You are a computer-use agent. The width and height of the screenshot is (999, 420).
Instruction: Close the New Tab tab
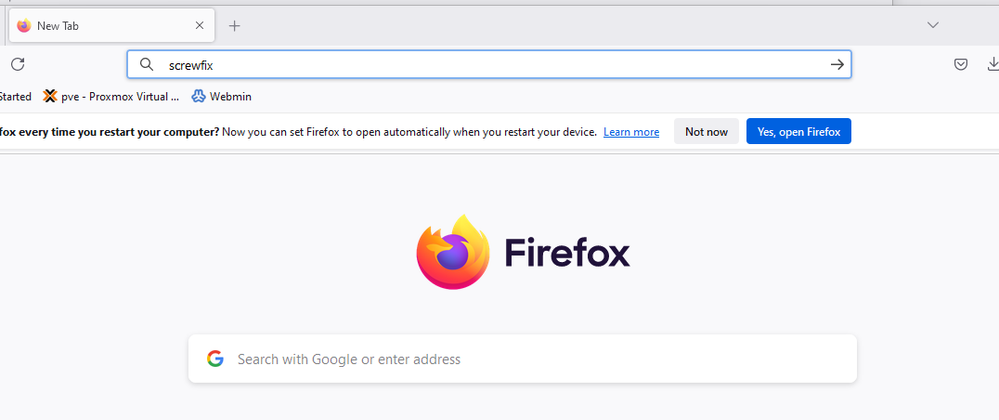tap(200, 26)
